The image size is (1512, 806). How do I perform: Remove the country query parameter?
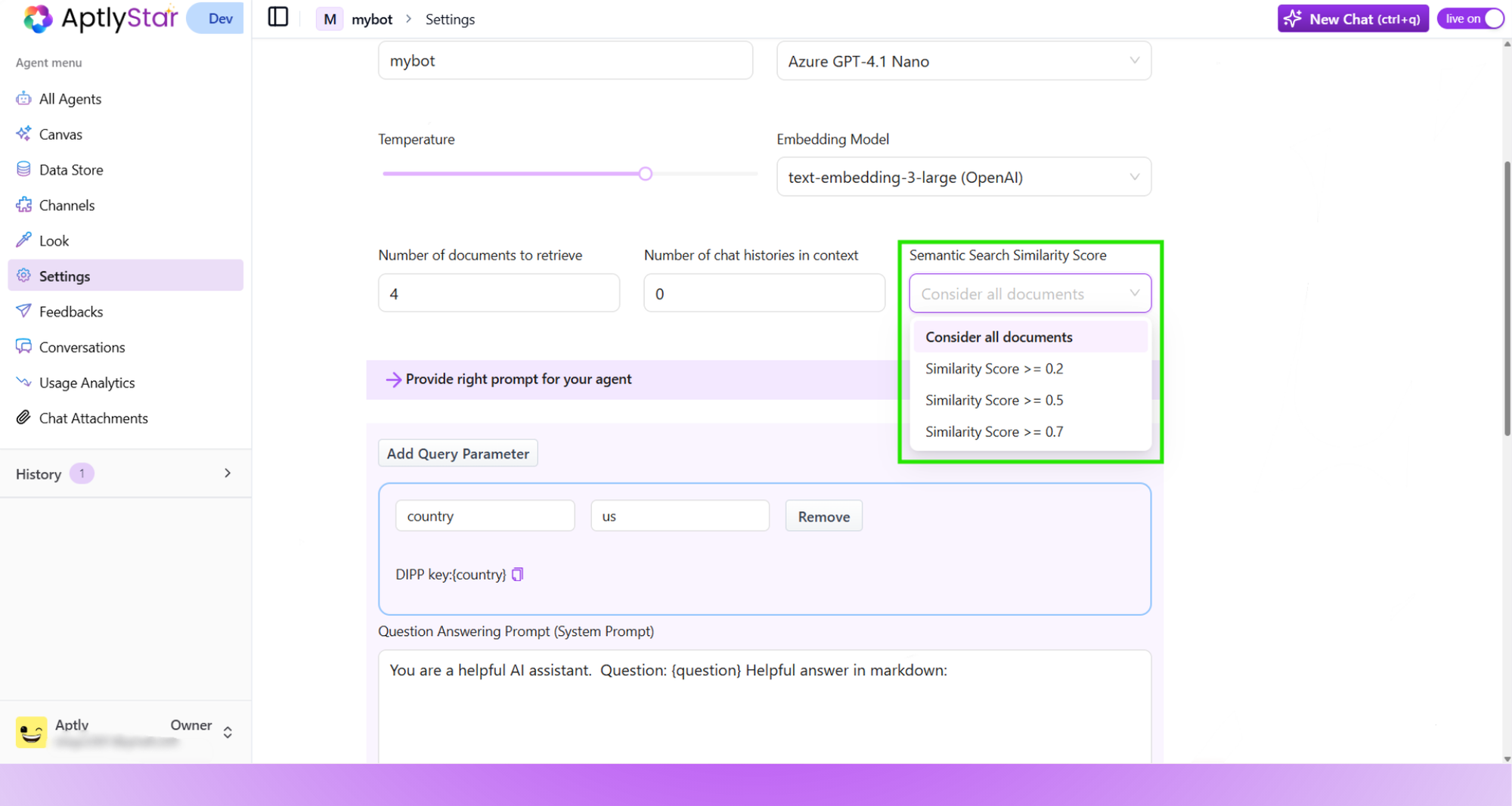(x=823, y=516)
